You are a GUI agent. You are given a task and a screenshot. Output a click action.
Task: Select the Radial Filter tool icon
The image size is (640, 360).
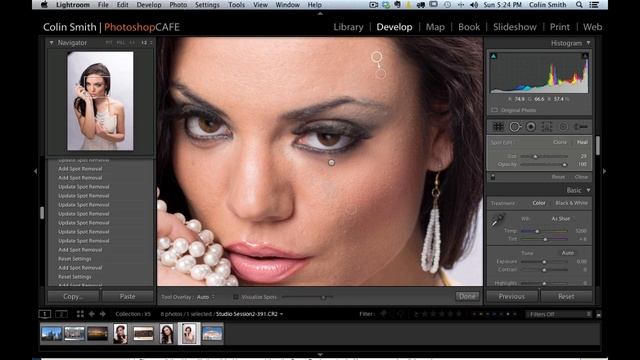tap(563, 127)
